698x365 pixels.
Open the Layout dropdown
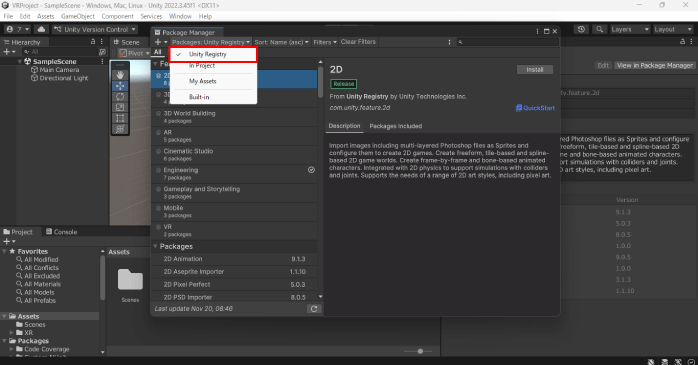coord(672,29)
